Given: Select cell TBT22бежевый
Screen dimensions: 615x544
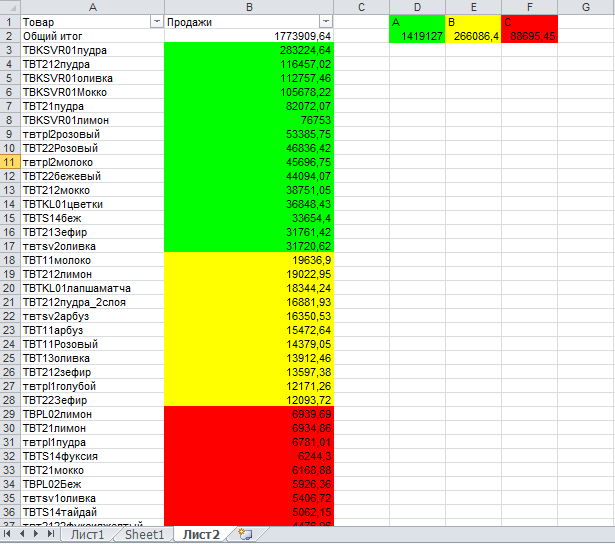Looking at the screenshot, I should pyautogui.click(x=92, y=176).
